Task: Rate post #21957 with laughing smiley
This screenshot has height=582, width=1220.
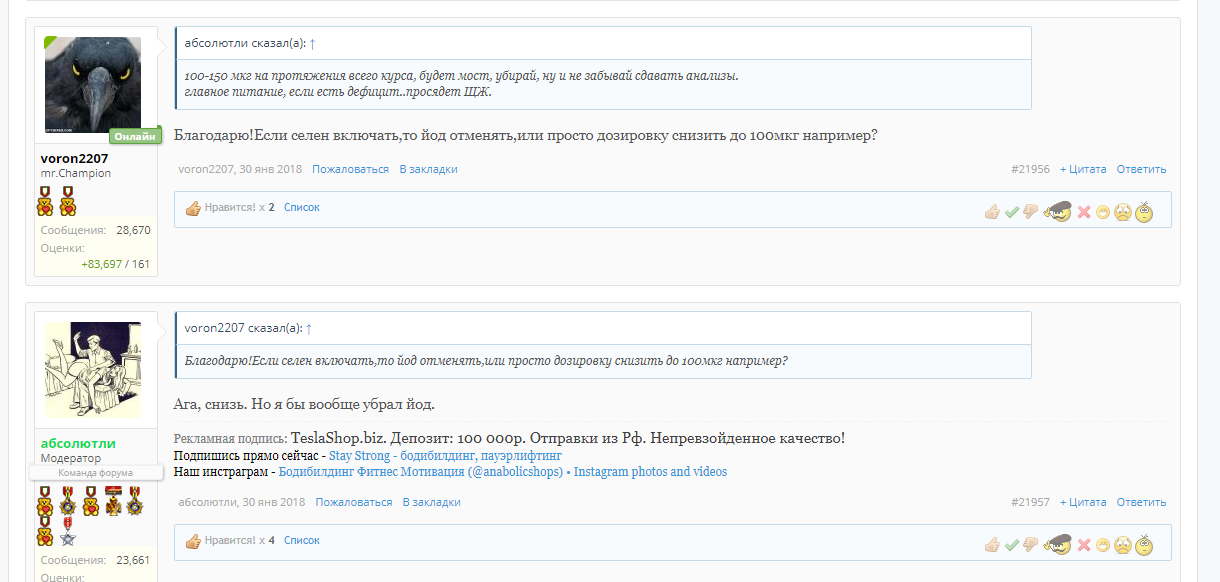Action: click(x=1103, y=545)
